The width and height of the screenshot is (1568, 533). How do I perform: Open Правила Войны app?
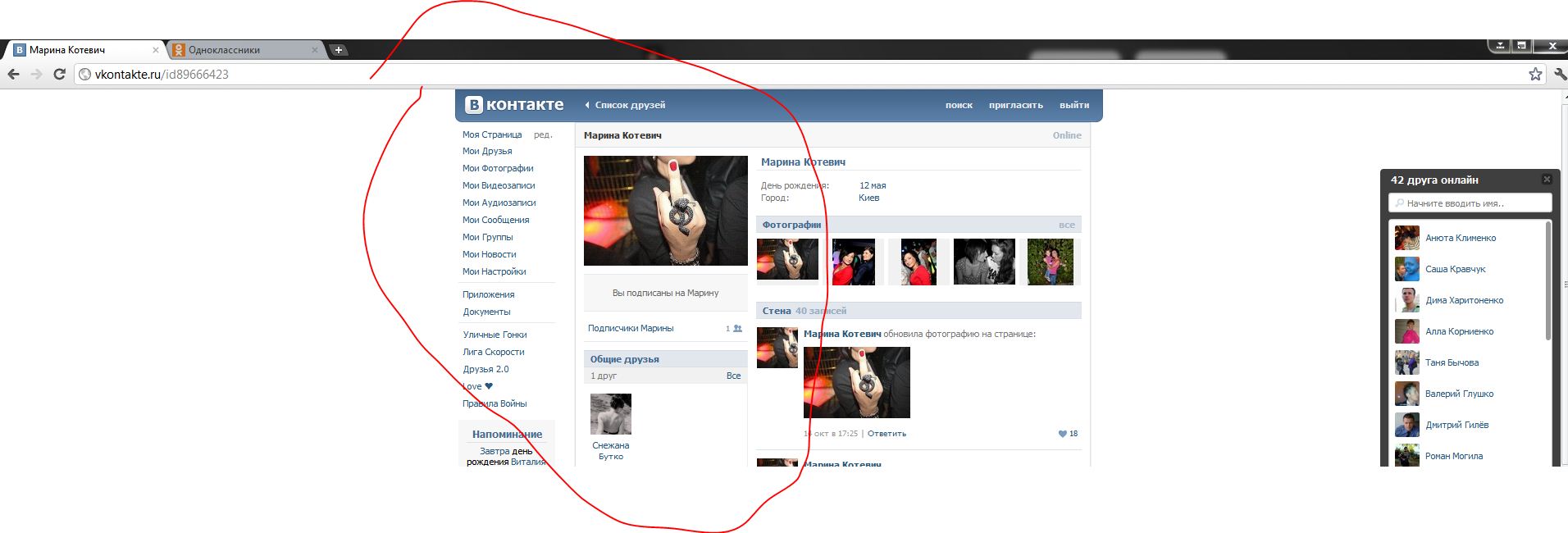pos(495,403)
